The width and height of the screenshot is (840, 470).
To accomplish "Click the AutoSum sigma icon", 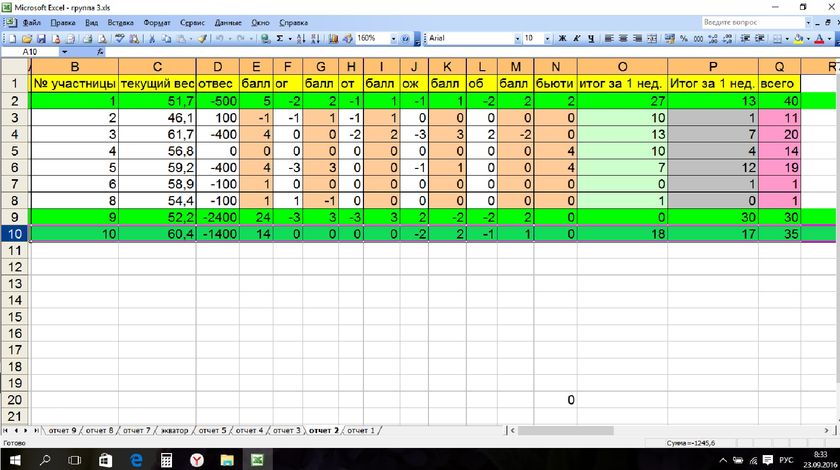I will pos(280,39).
